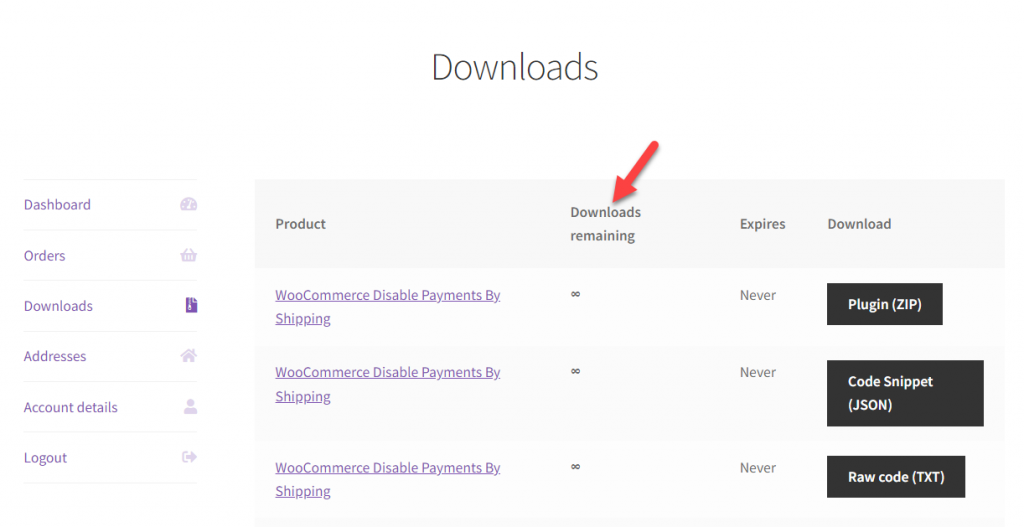1024x527 pixels.
Task: Open the product link in the TXT row
Action: (387, 479)
